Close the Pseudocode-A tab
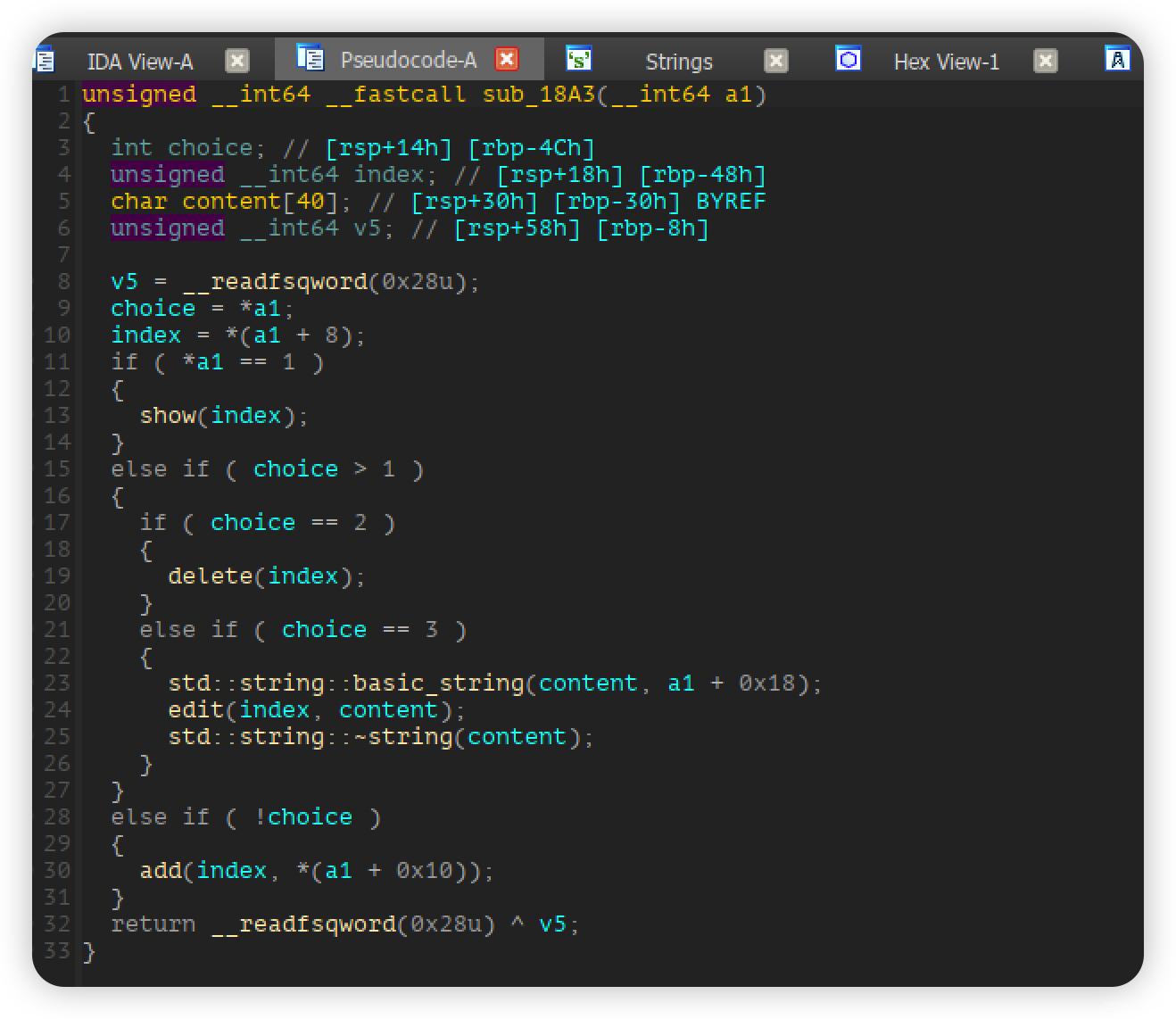The image size is (1176, 1019). 507,59
